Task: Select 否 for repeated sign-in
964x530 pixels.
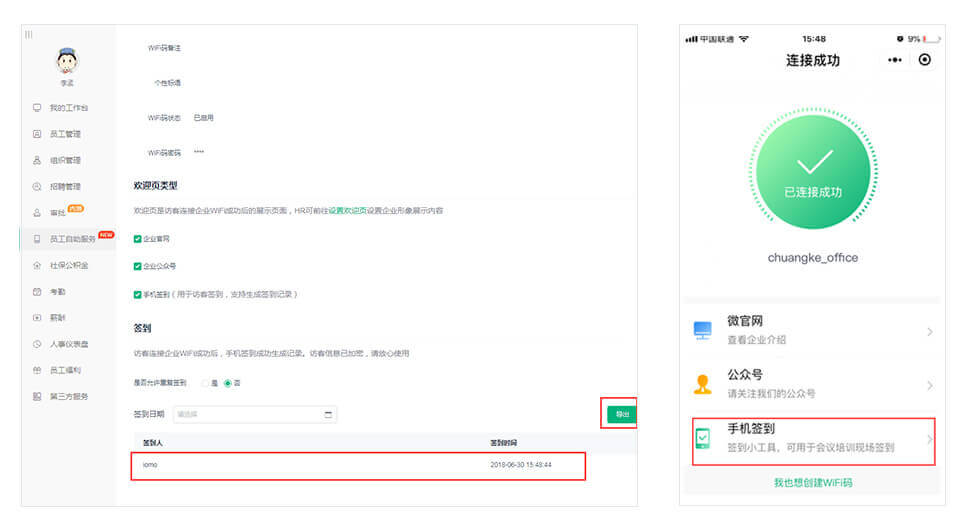Action: 227,383
